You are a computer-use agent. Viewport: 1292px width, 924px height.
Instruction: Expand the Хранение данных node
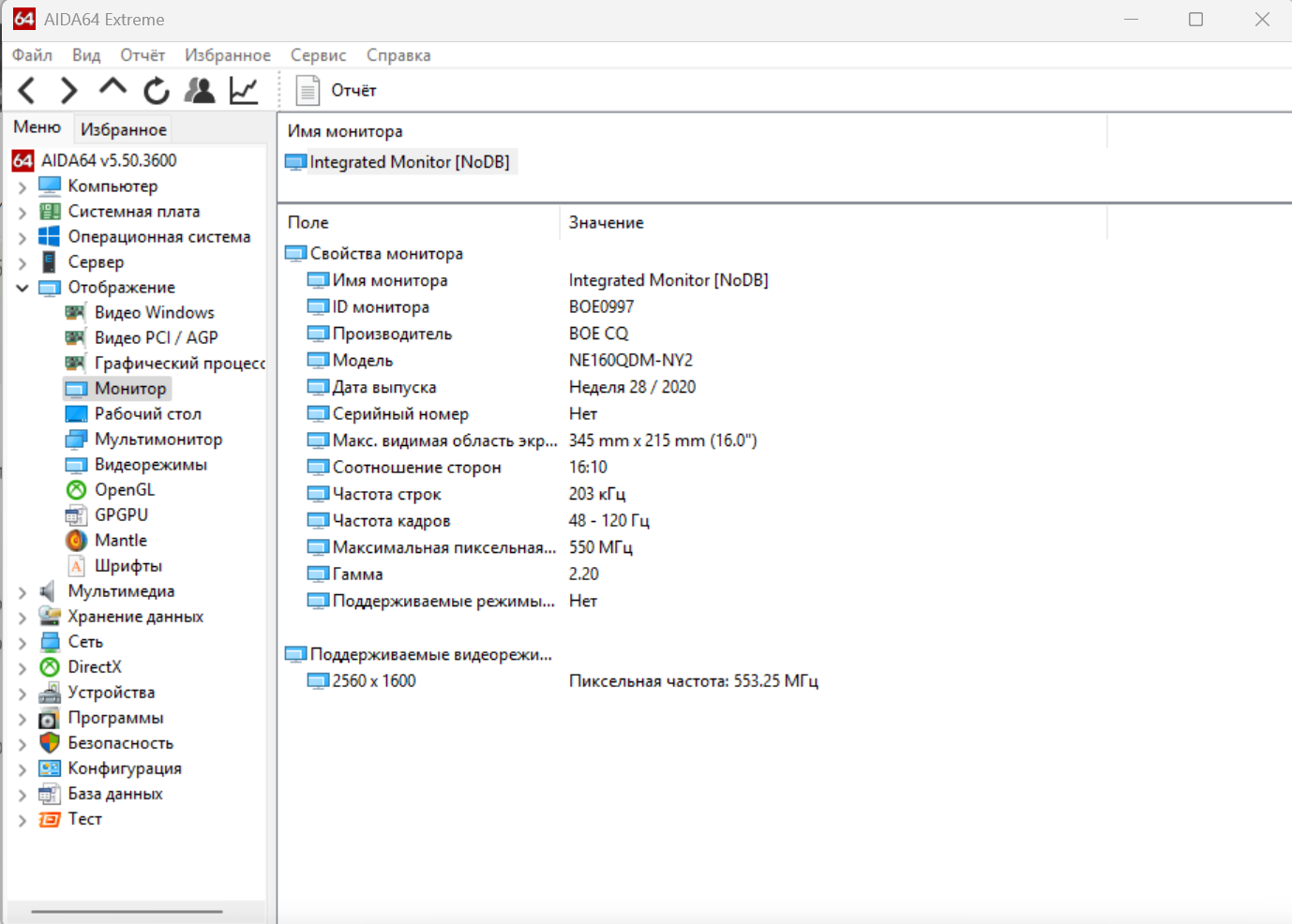point(23,617)
